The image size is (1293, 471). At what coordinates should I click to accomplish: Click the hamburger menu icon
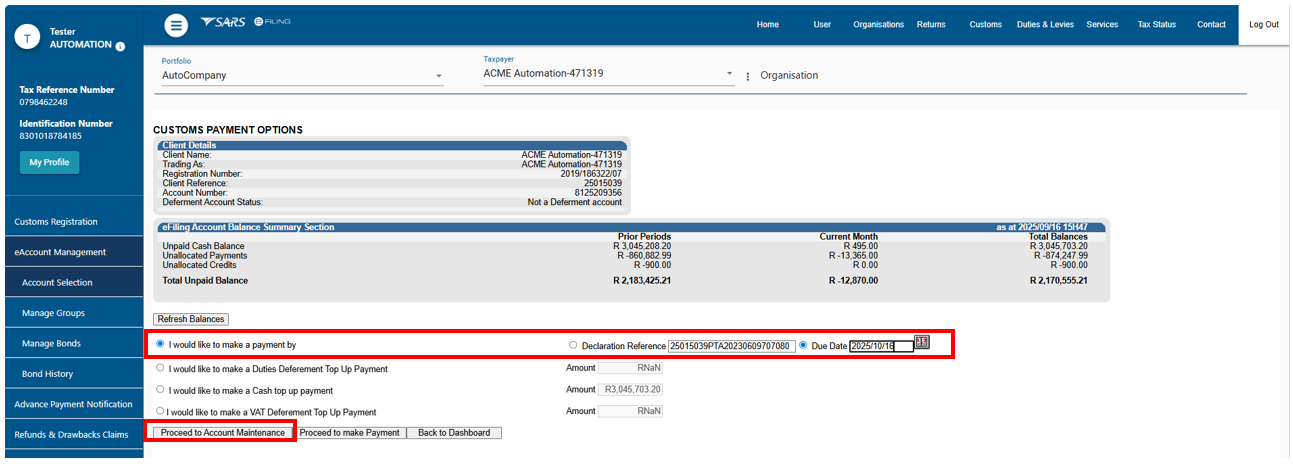[x=176, y=25]
